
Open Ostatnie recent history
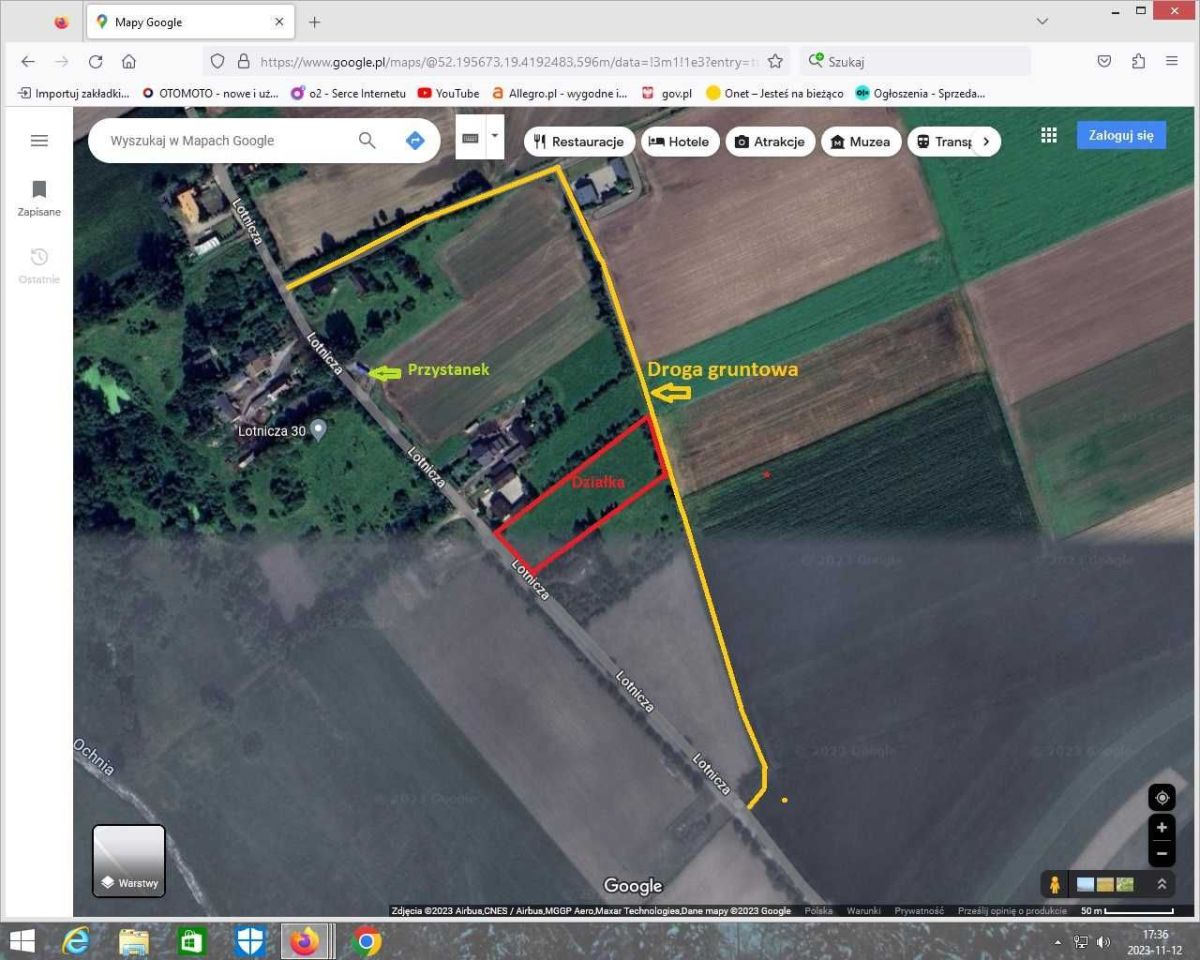tap(39, 266)
